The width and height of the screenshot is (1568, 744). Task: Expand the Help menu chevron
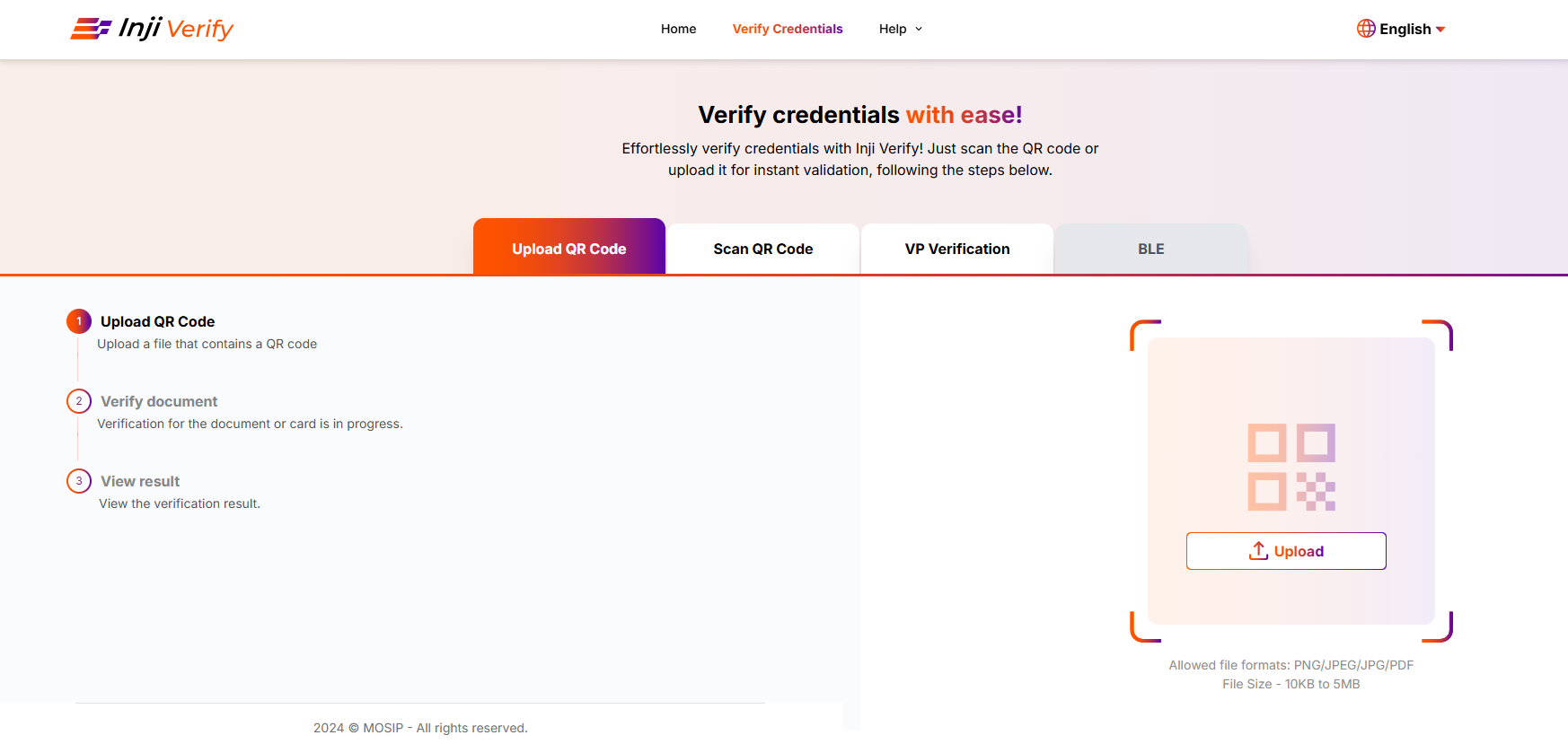coord(919,30)
